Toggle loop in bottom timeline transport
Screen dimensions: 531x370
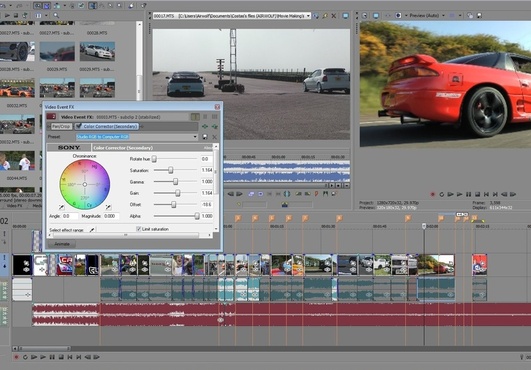(x=25, y=357)
